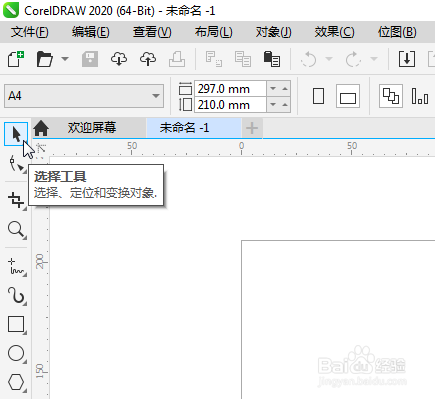Viewport: 435px width, 399px height.
Task: Open the 布局(L) menu
Action: [x=213, y=32]
